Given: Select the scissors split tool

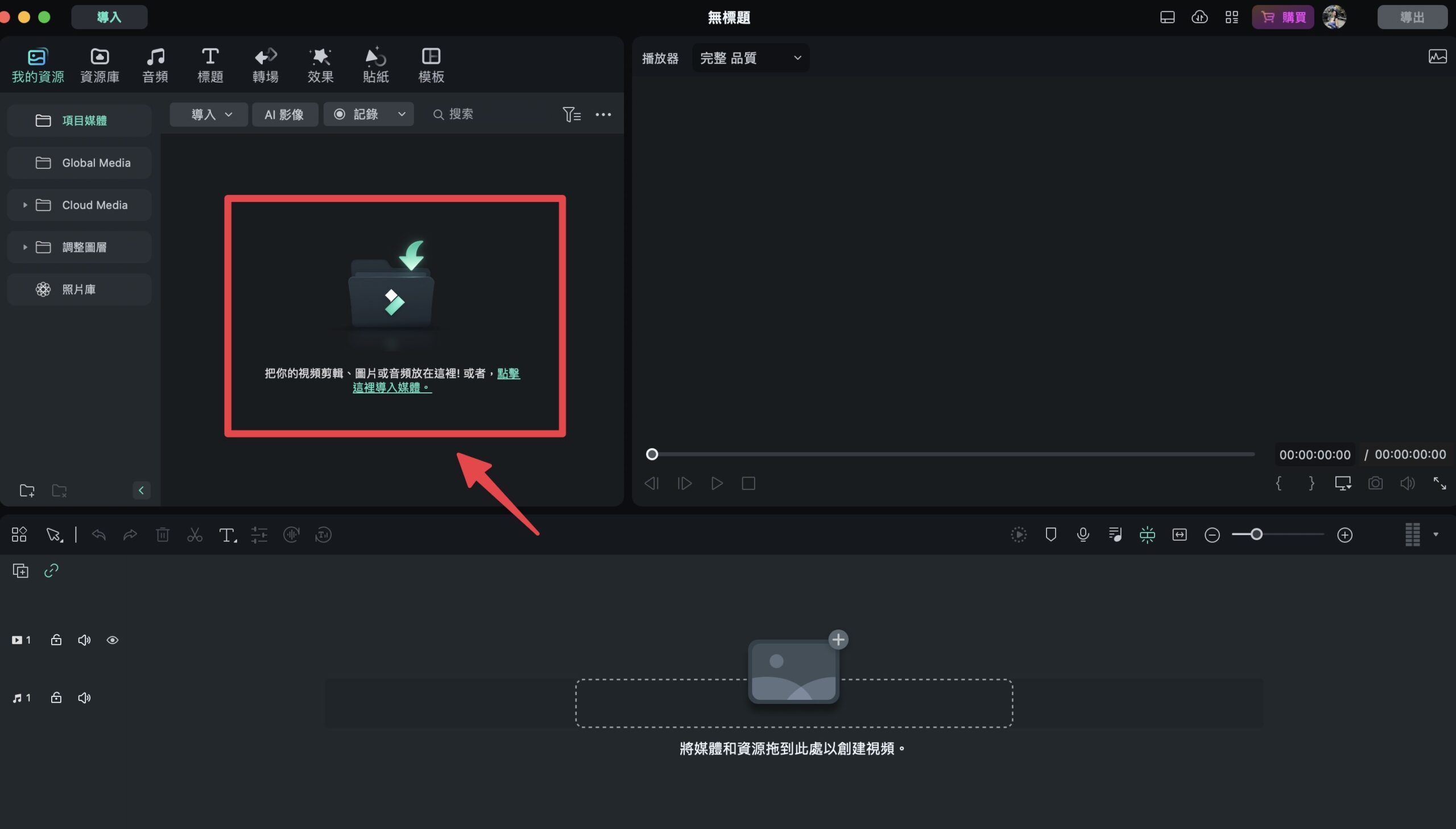Looking at the screenshot, I should [195, 534].
